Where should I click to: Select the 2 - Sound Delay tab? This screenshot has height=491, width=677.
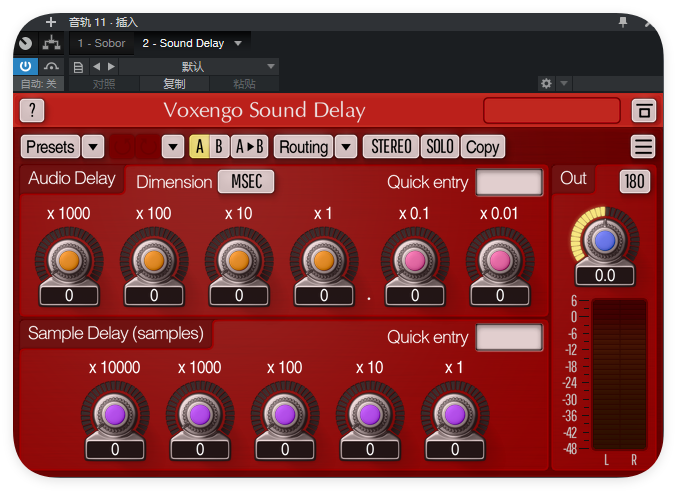point(183,43)
